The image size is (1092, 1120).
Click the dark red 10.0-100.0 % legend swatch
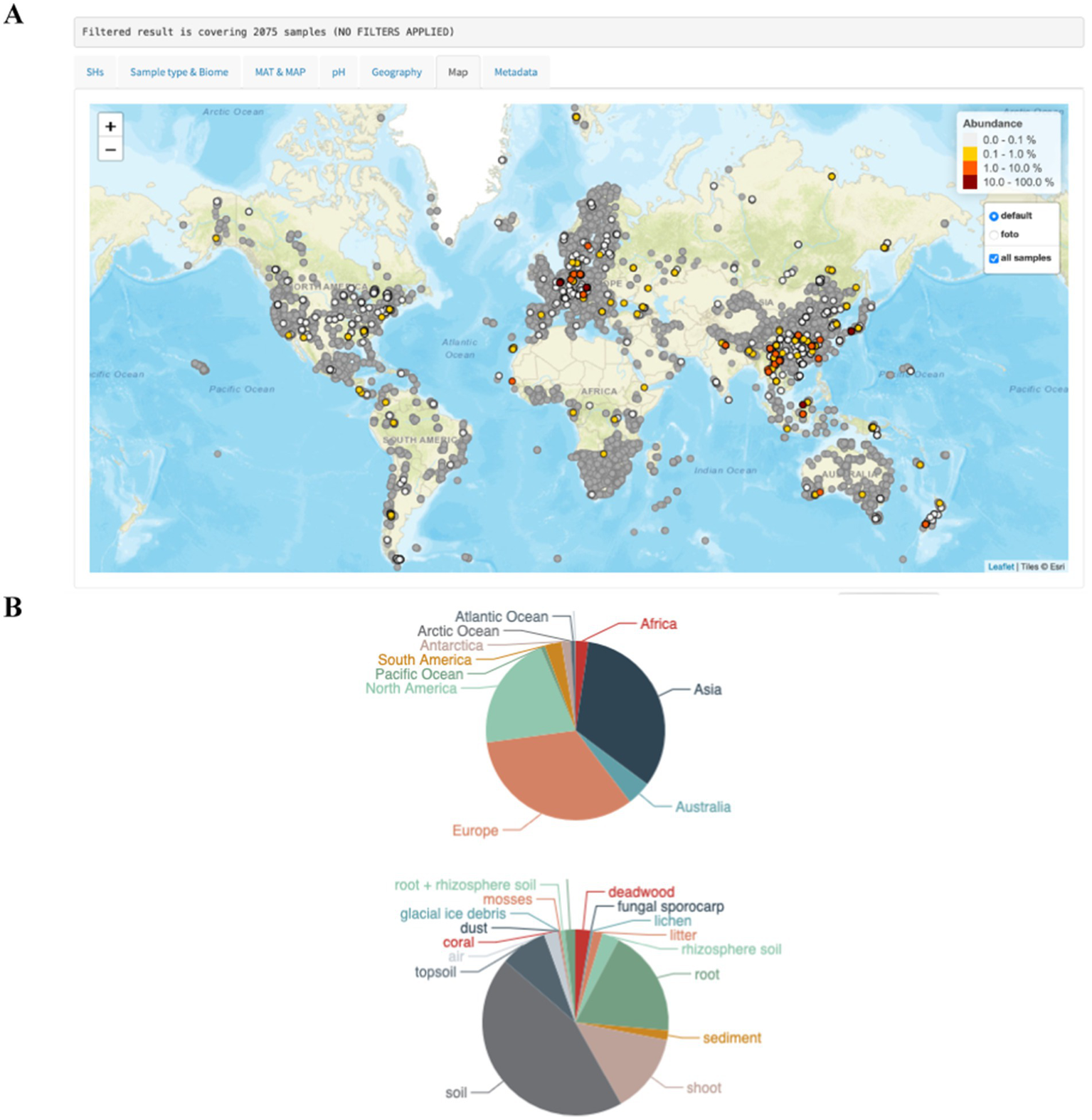point(970,183)
